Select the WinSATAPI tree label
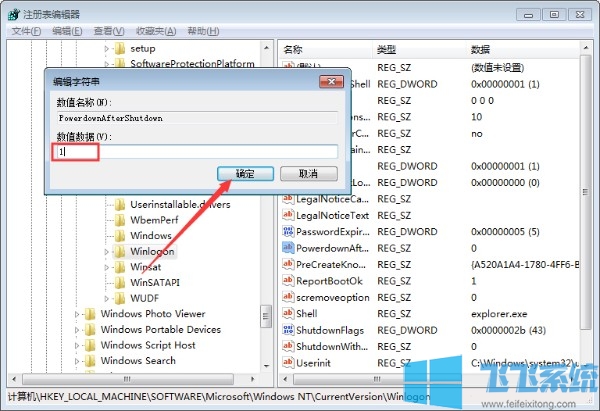 click(155, 283)
